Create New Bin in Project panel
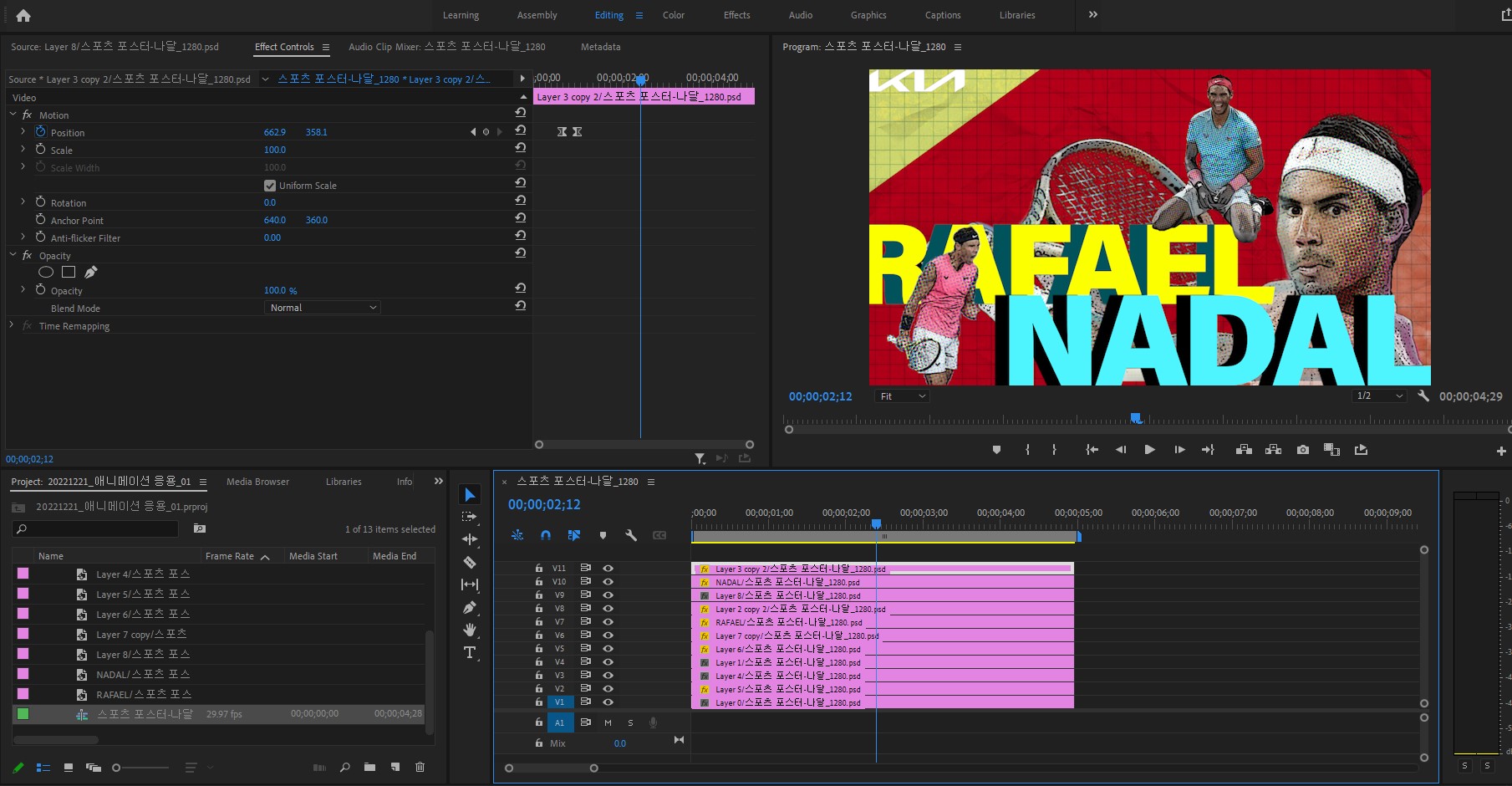Viewport: 1512px width, 786px height. (369, 767)
